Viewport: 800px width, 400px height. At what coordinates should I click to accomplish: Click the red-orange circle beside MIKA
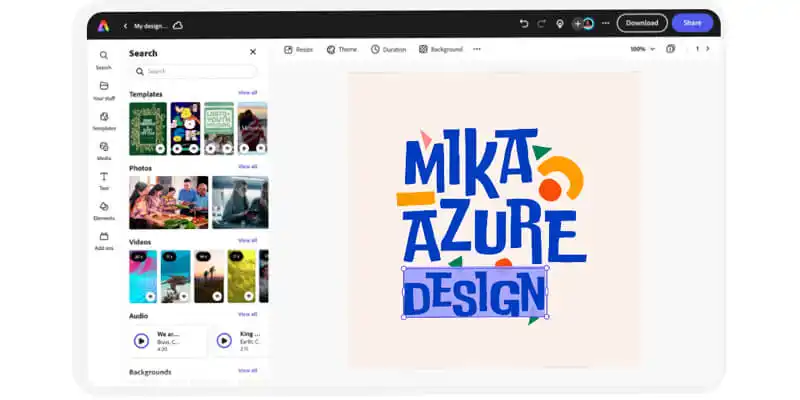(x=550, y=190)
